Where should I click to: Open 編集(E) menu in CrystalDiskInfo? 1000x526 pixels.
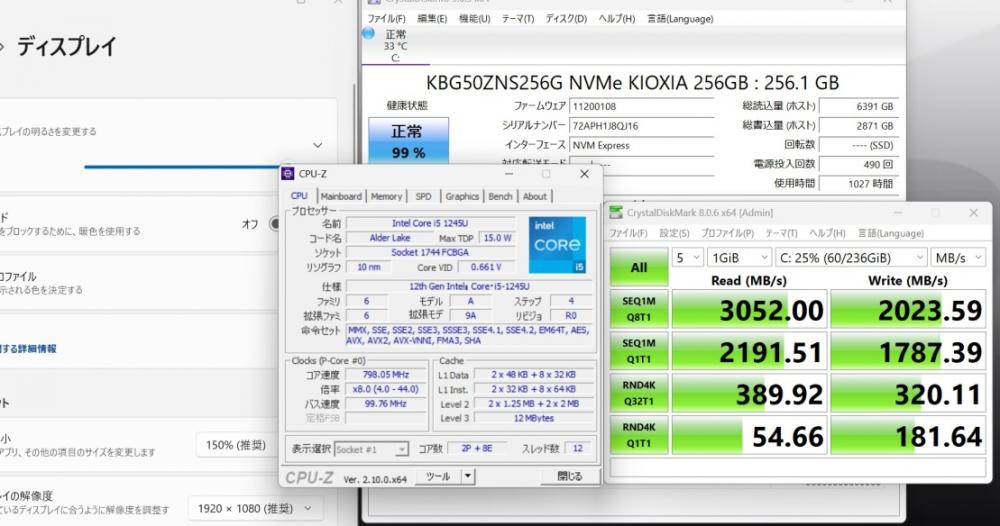[x=432, y=18]
